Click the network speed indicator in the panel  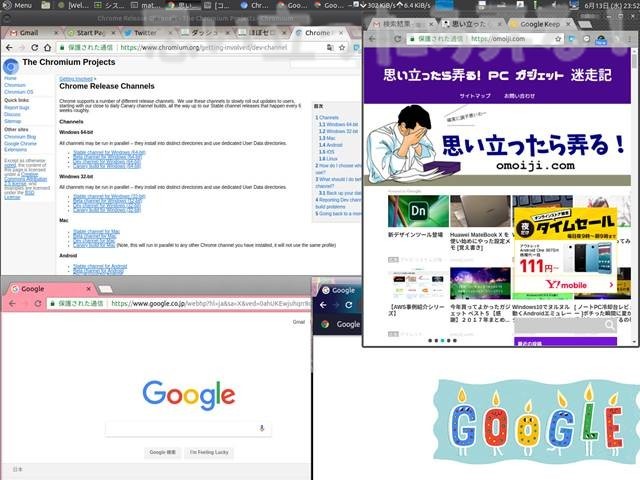pyautogui.click(x=396, y=5)
